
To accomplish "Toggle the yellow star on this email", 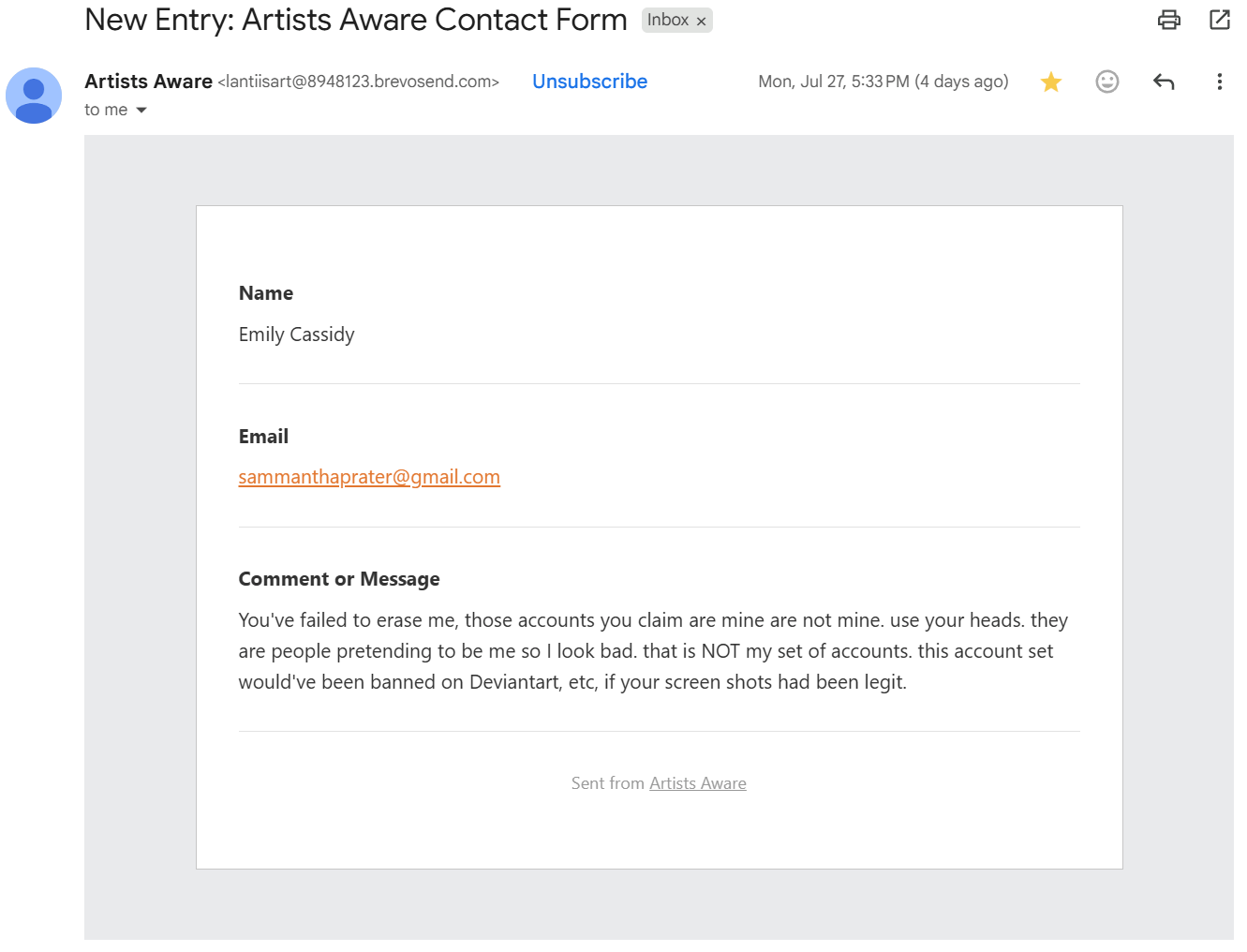I will pyautogui.click(x=1051, y=82).
